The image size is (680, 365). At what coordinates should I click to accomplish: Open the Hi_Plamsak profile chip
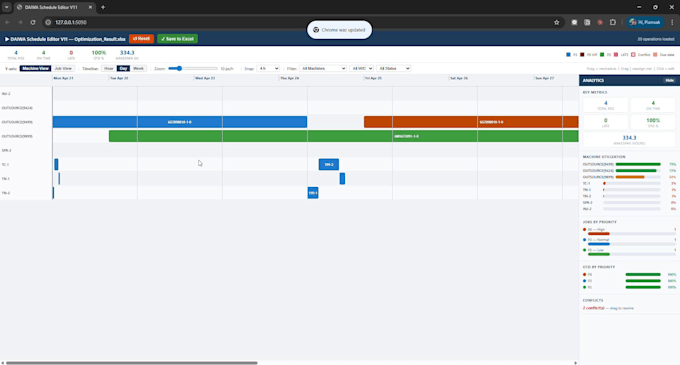pos(645,22)
